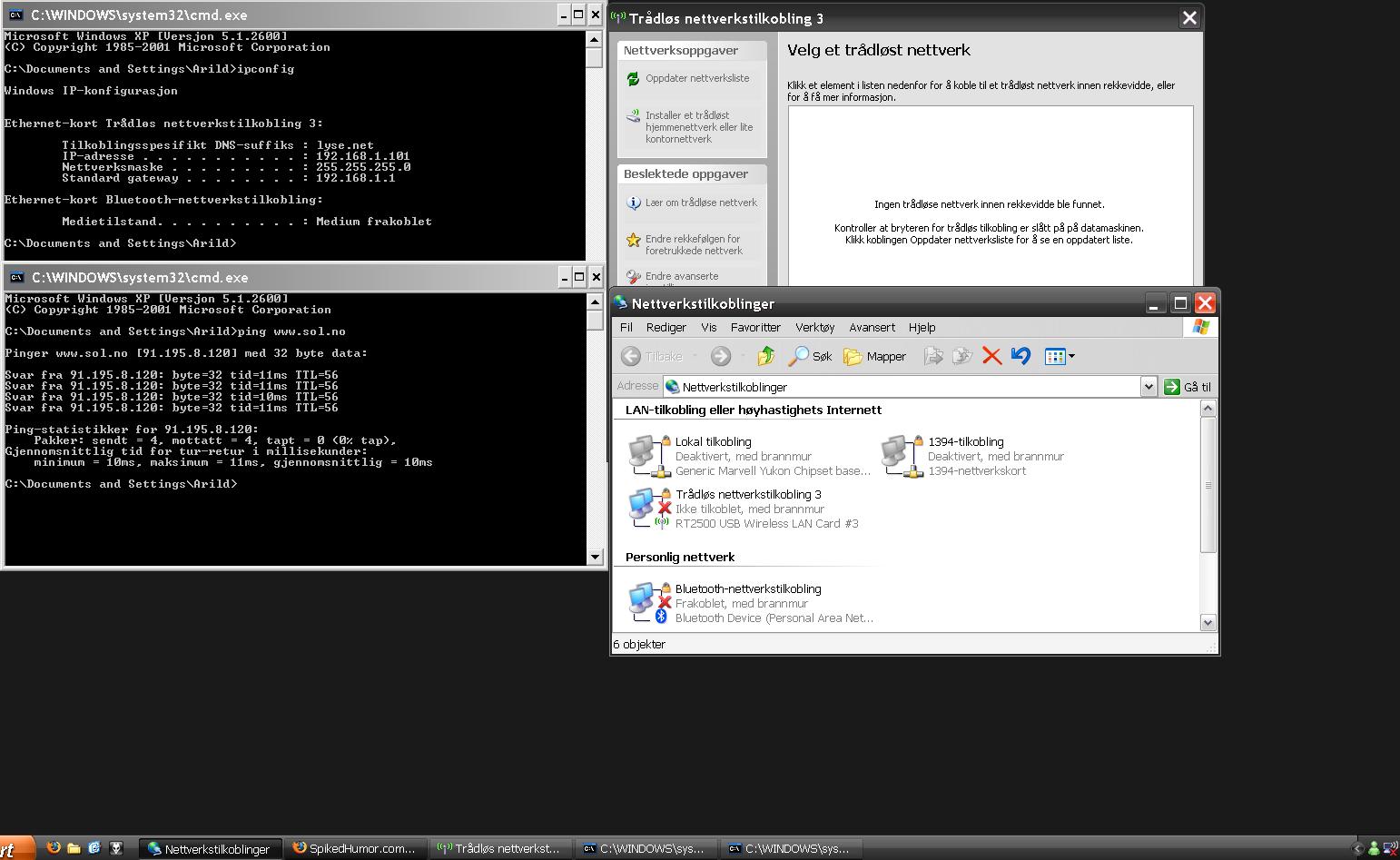The image size is (1400, 860).
Task: Click scroll down arrow in ping cmd window
Action: pyautogui.click(x=595, y=557)
